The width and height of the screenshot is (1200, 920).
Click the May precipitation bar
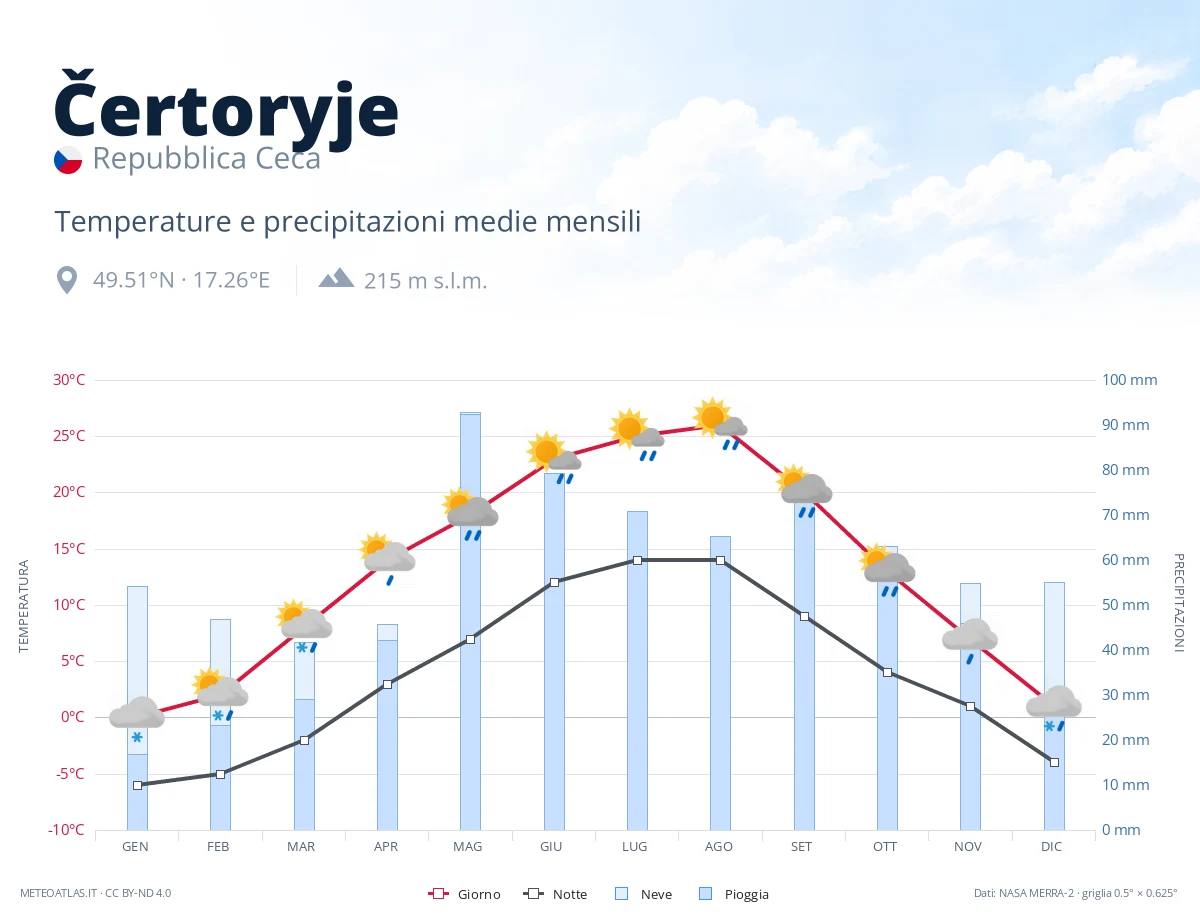pyautogui.click(x=470, y=621)
